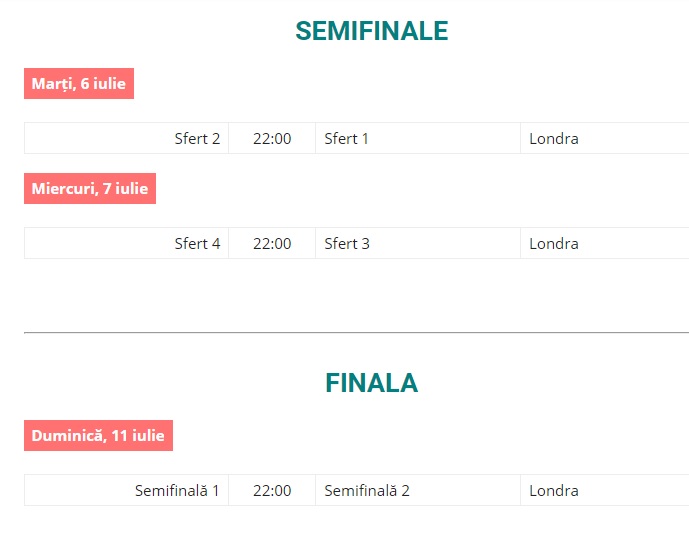Click Londra venue for the Sfert 4 match
Screen dimensions: 689x533
pos(554,244)
